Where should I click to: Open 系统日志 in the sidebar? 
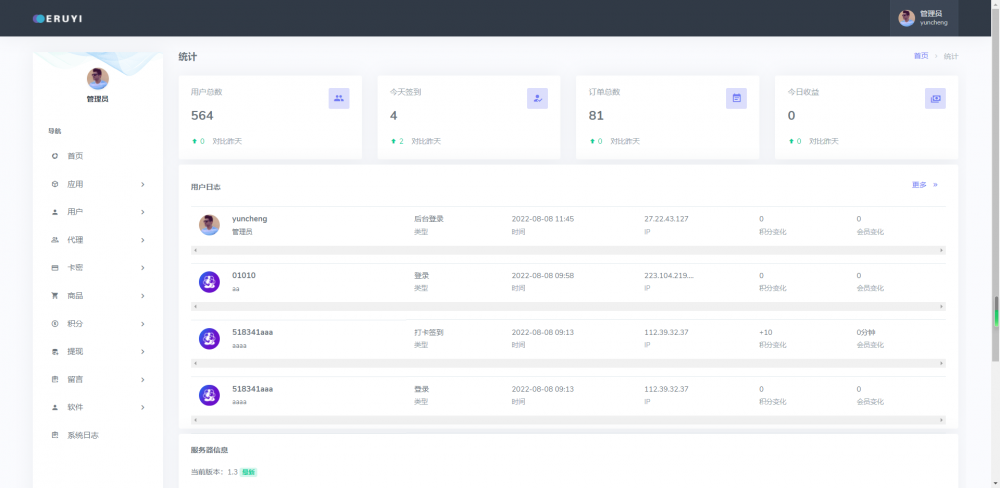(x=82, y=435)
